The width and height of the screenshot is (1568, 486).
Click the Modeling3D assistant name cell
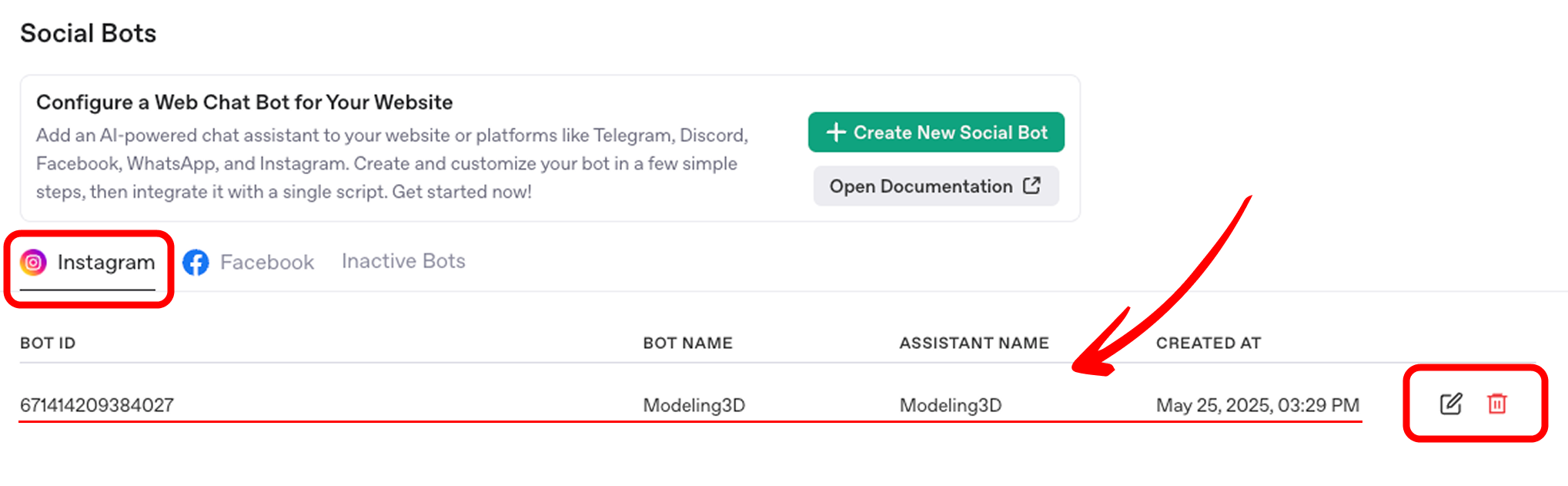[951, 405]
